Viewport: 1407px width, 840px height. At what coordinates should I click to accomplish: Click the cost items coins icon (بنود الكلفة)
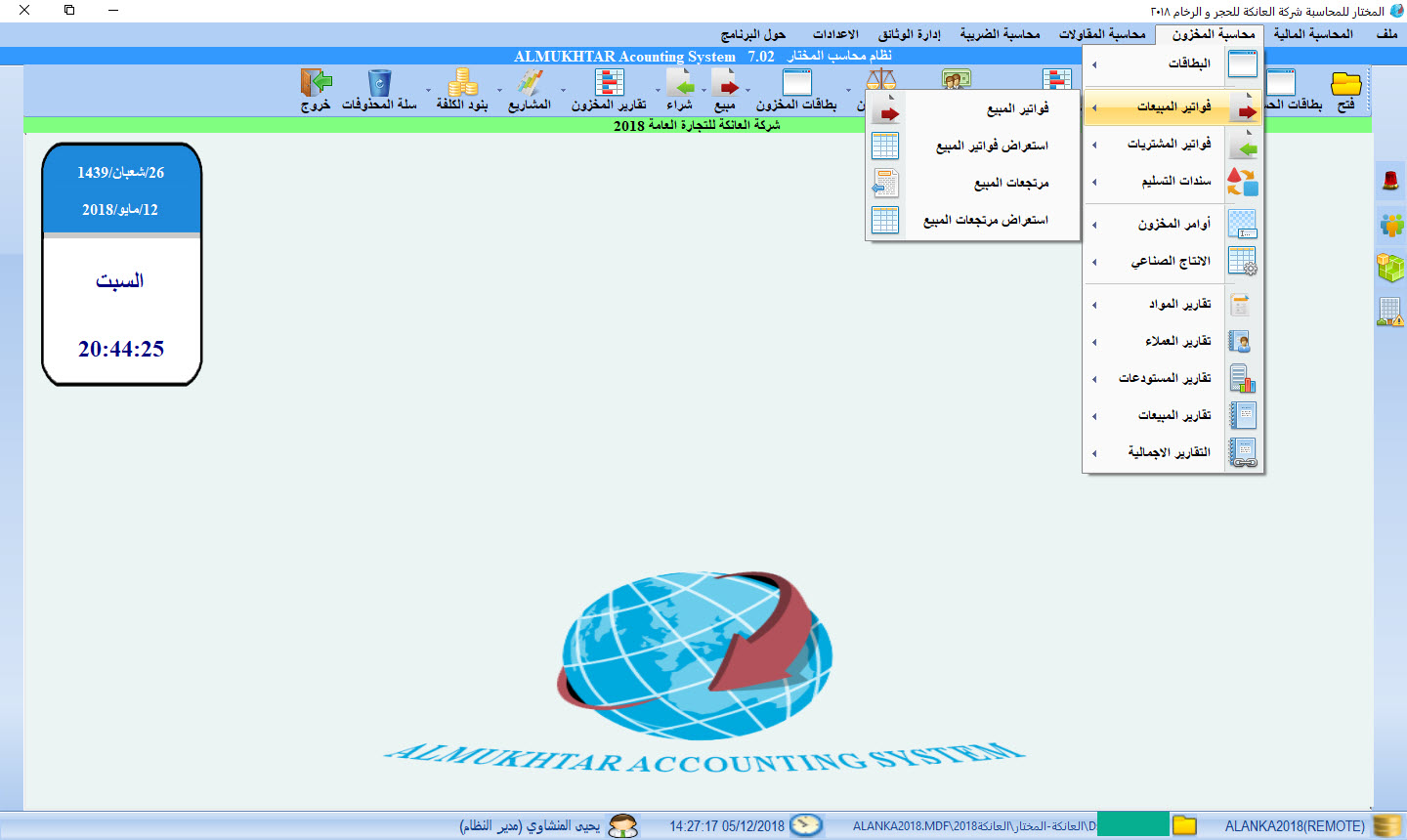(x=461, y=83)
